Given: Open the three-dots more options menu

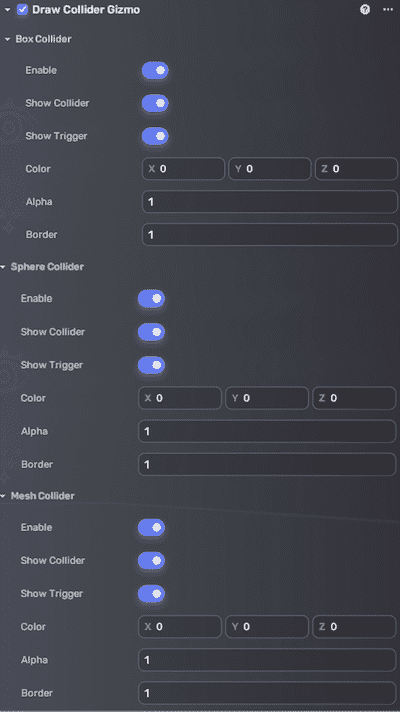Looking at the screenshot, I should [388, 10].
